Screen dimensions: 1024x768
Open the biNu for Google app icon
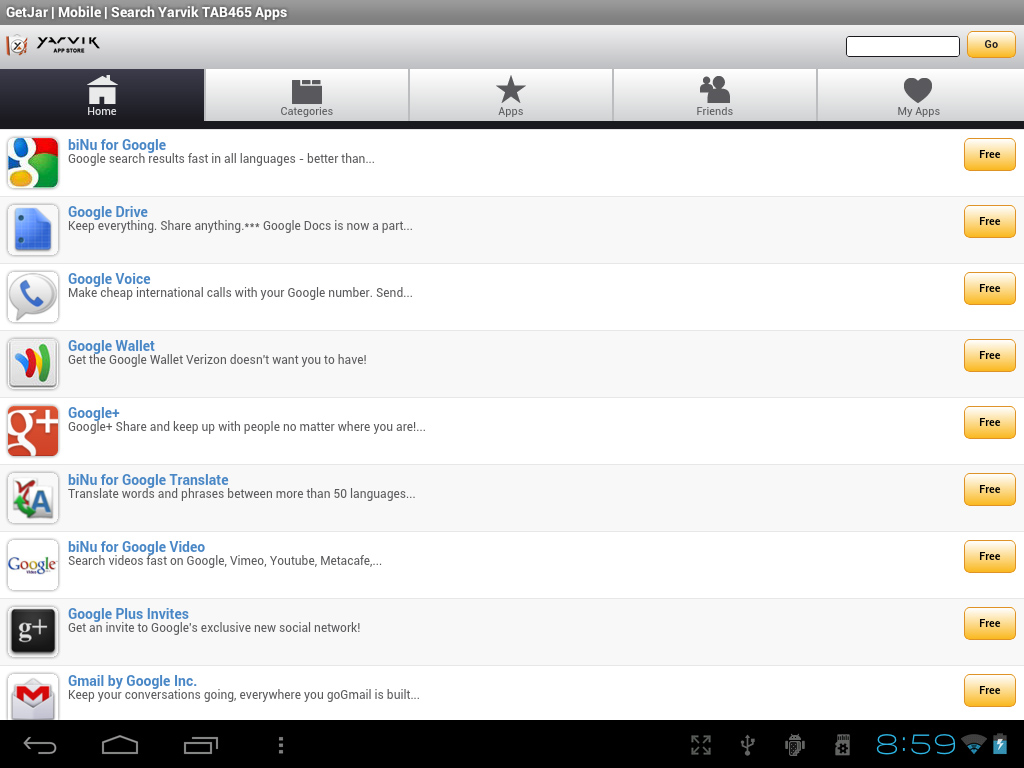point(33,163)
